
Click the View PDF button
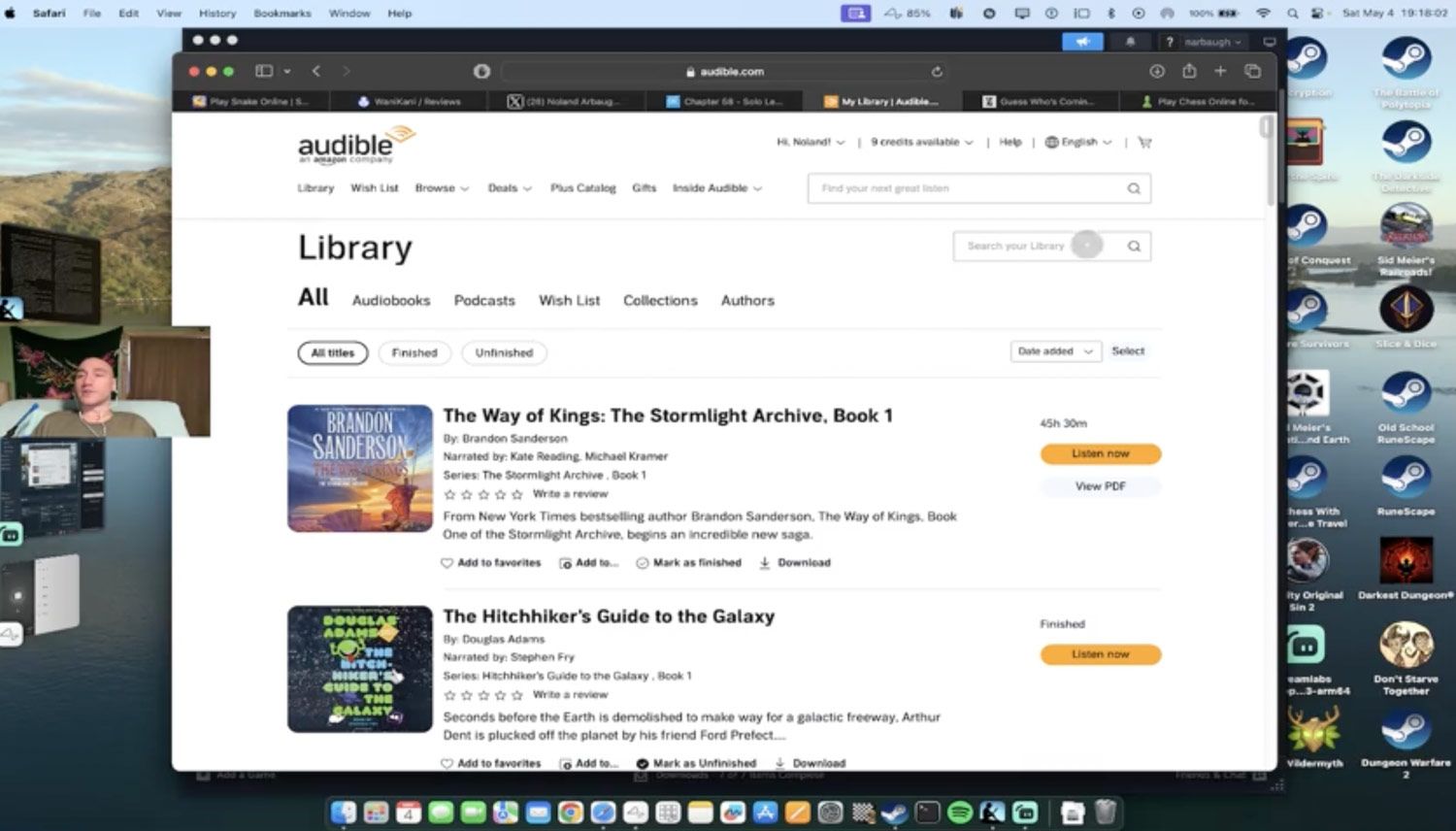click(x=1100, y=486)
